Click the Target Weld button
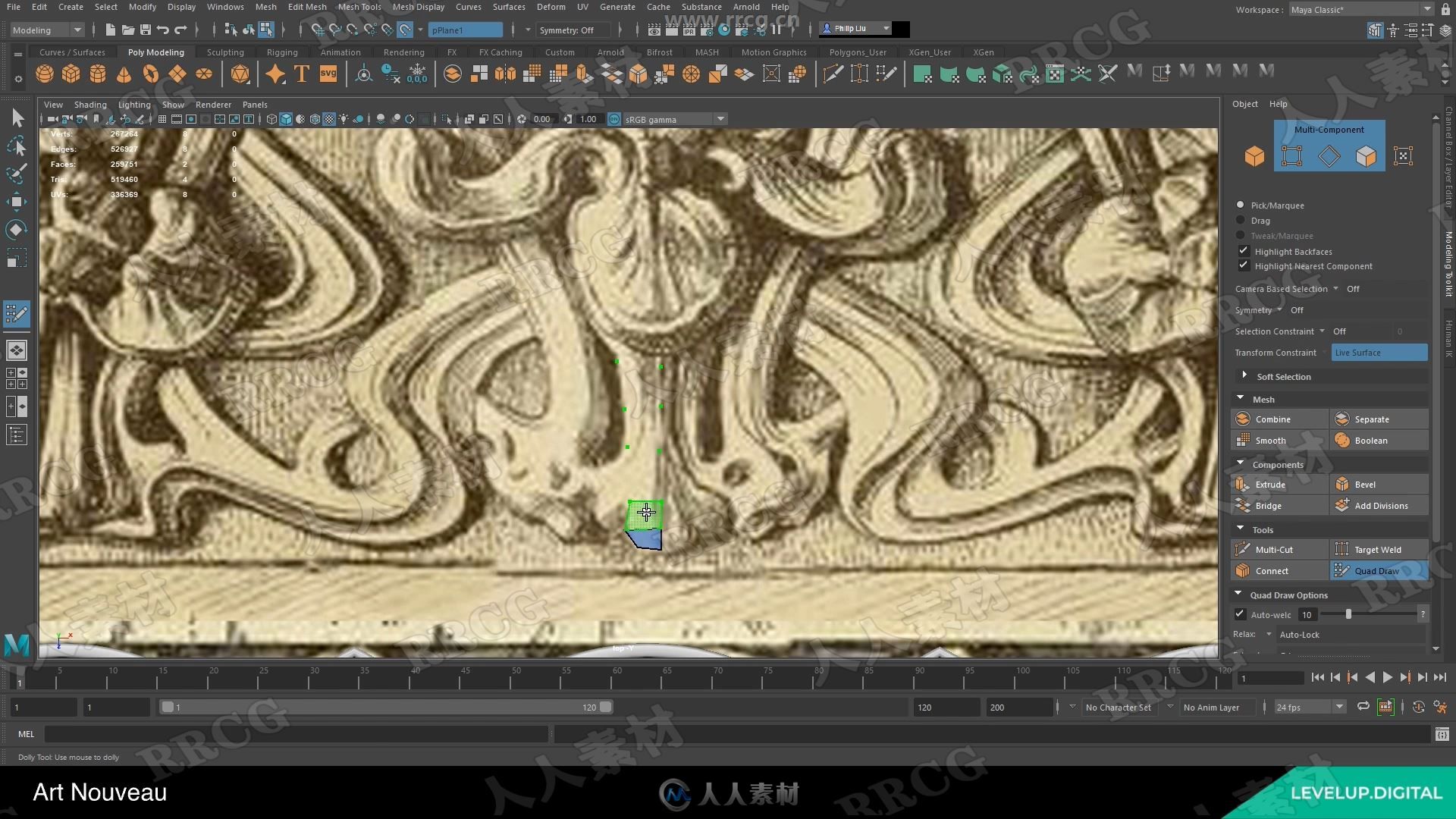The height and width of the screenshot is (819, 1456). point(1379,549)
